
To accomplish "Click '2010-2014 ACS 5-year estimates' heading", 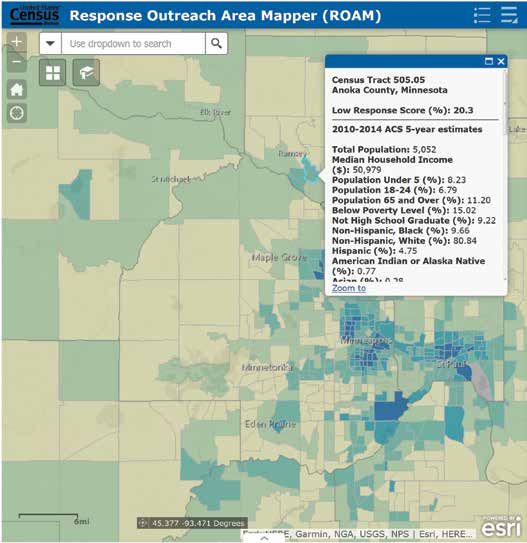I will tap(407, 130).
